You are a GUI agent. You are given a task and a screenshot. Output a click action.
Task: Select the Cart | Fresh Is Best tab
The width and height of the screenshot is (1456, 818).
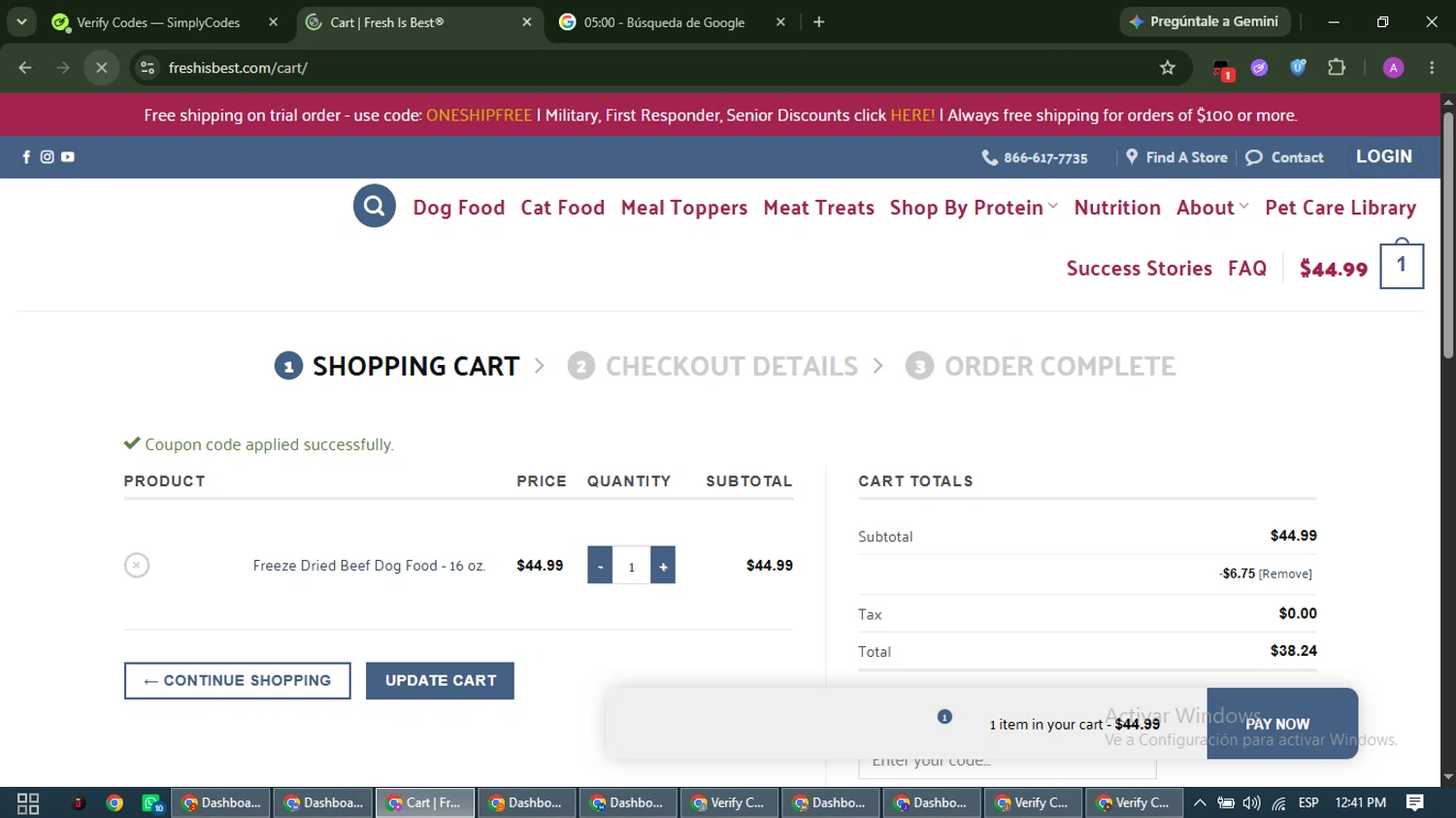(387, 22)
